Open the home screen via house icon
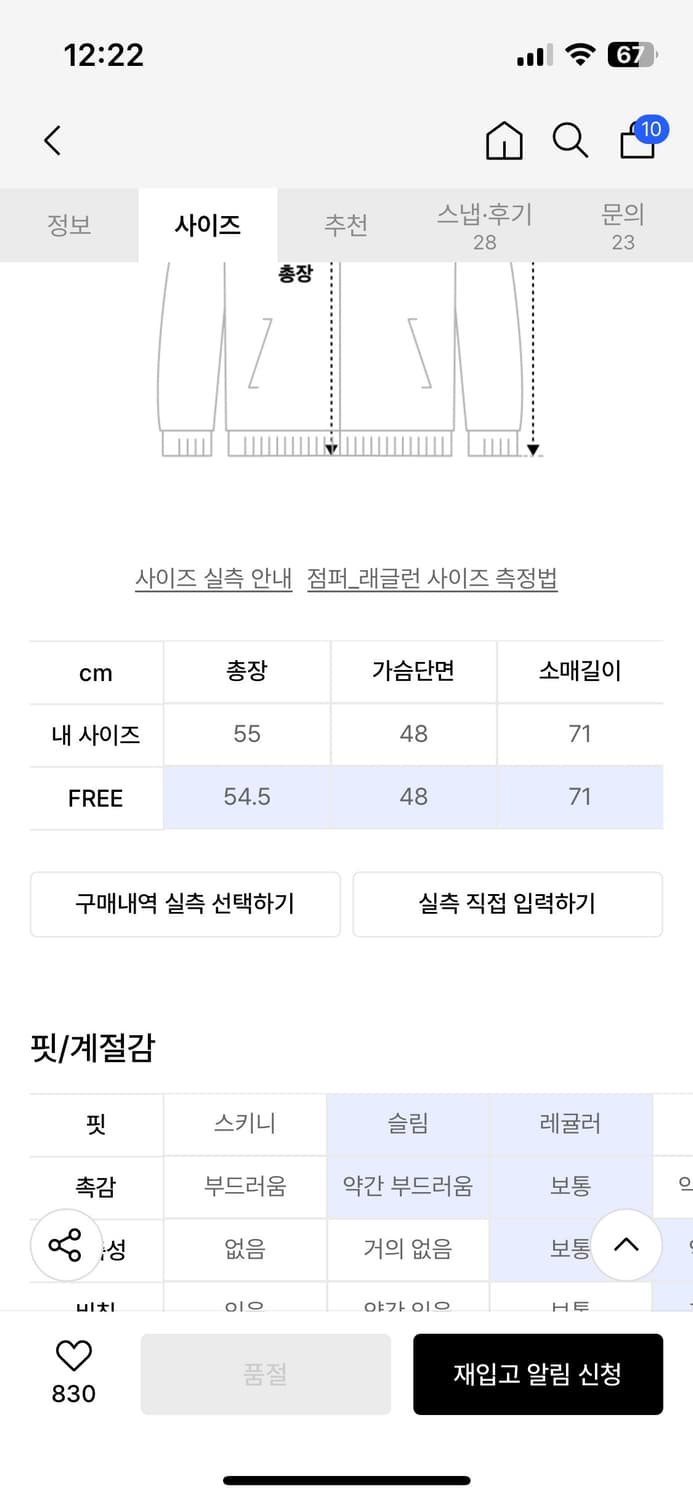The height and width of the screenshot is (1500, 693). pos(504,141)
